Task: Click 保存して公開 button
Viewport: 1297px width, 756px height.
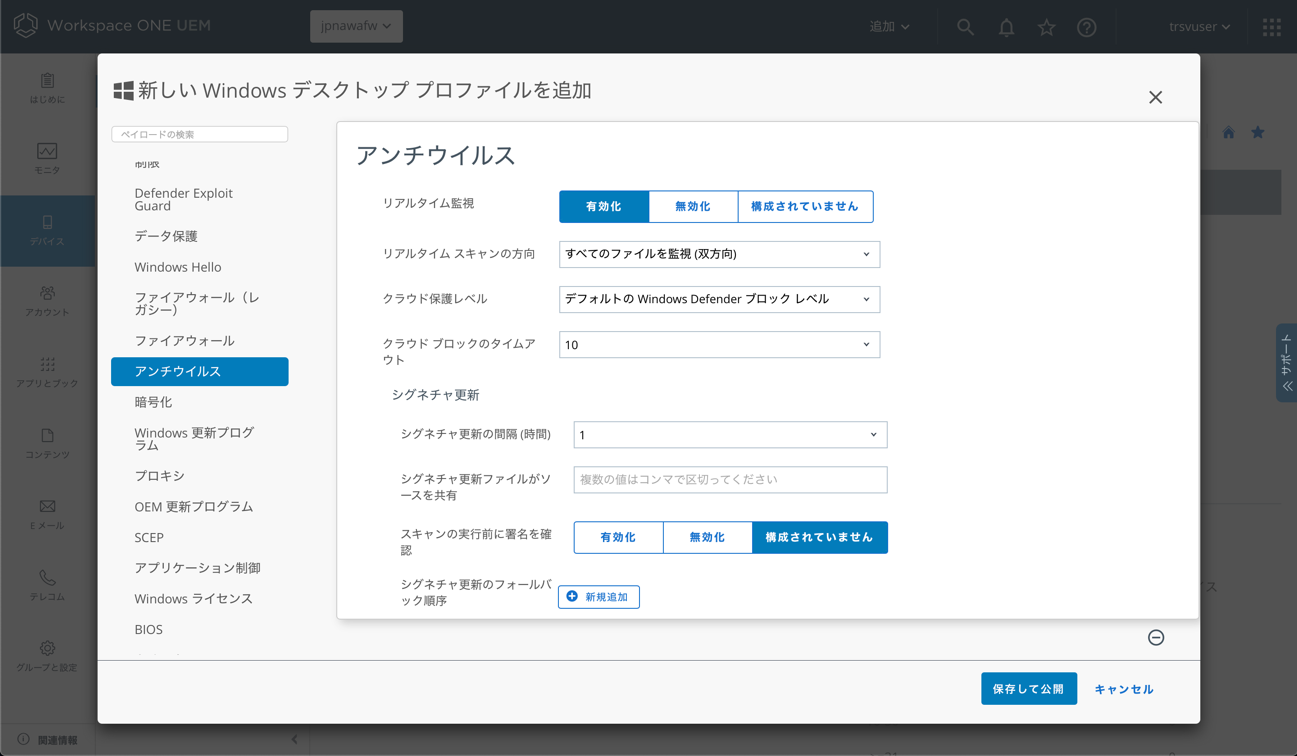Action: (x=1029, y=689)
